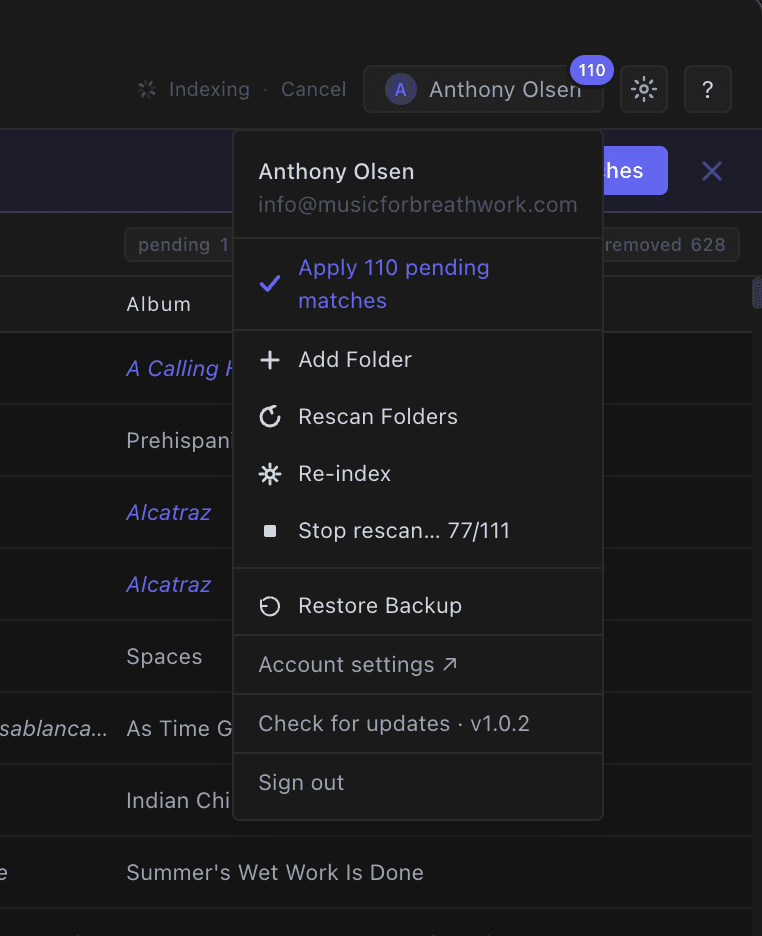Click the checkmark beside Apply pending matches
This screenshot has height=936, width=762.
(270, 284)
